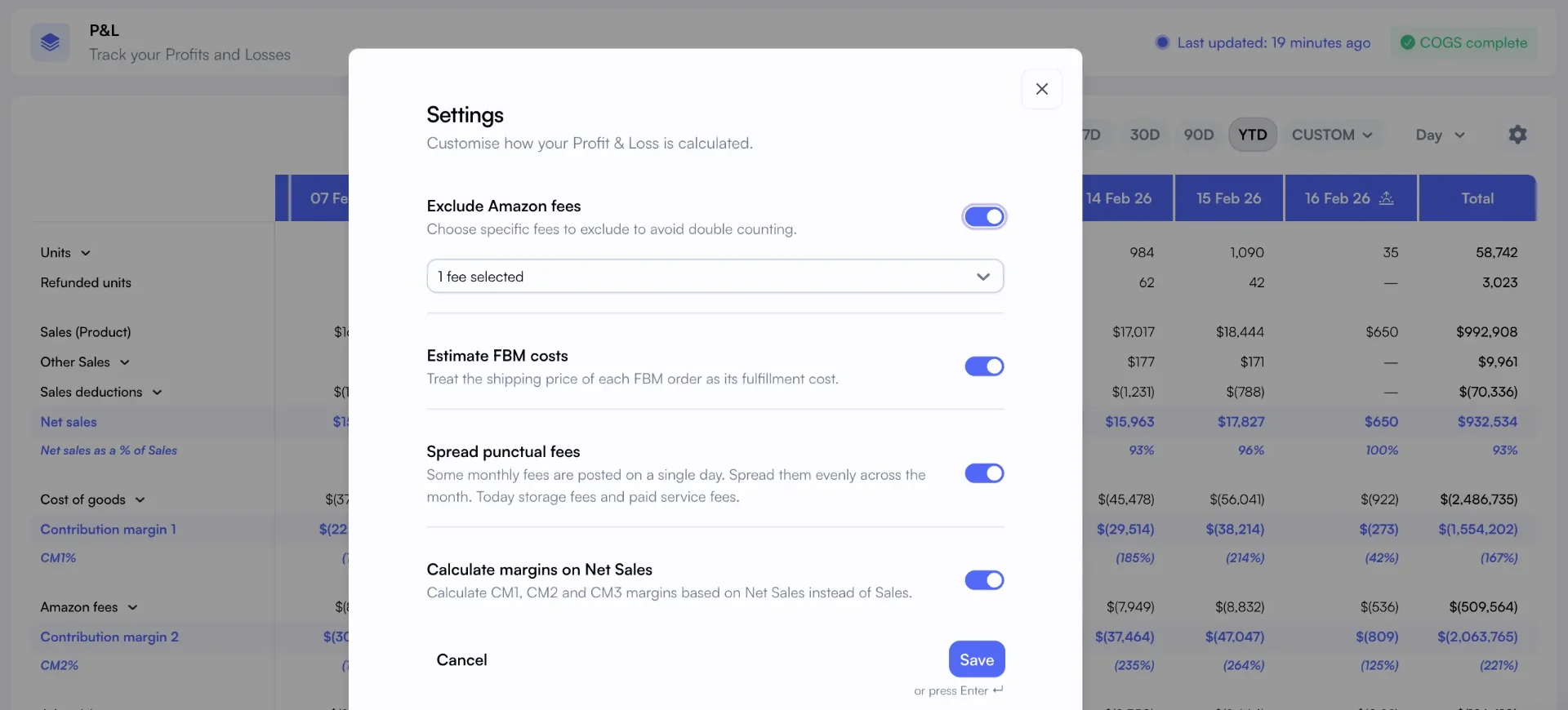
Task: Select the 30D range tab
Action: (1144, 135)
